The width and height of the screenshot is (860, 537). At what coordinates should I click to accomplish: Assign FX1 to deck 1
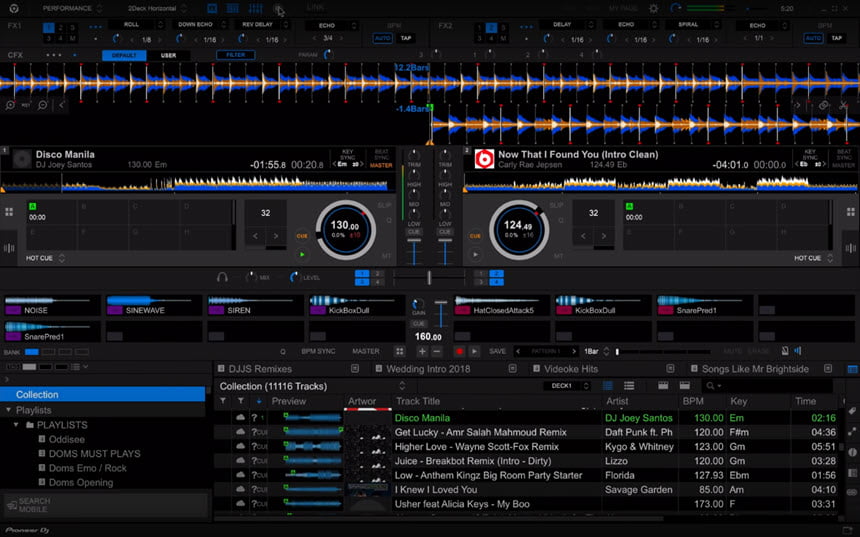click(48, 27)
